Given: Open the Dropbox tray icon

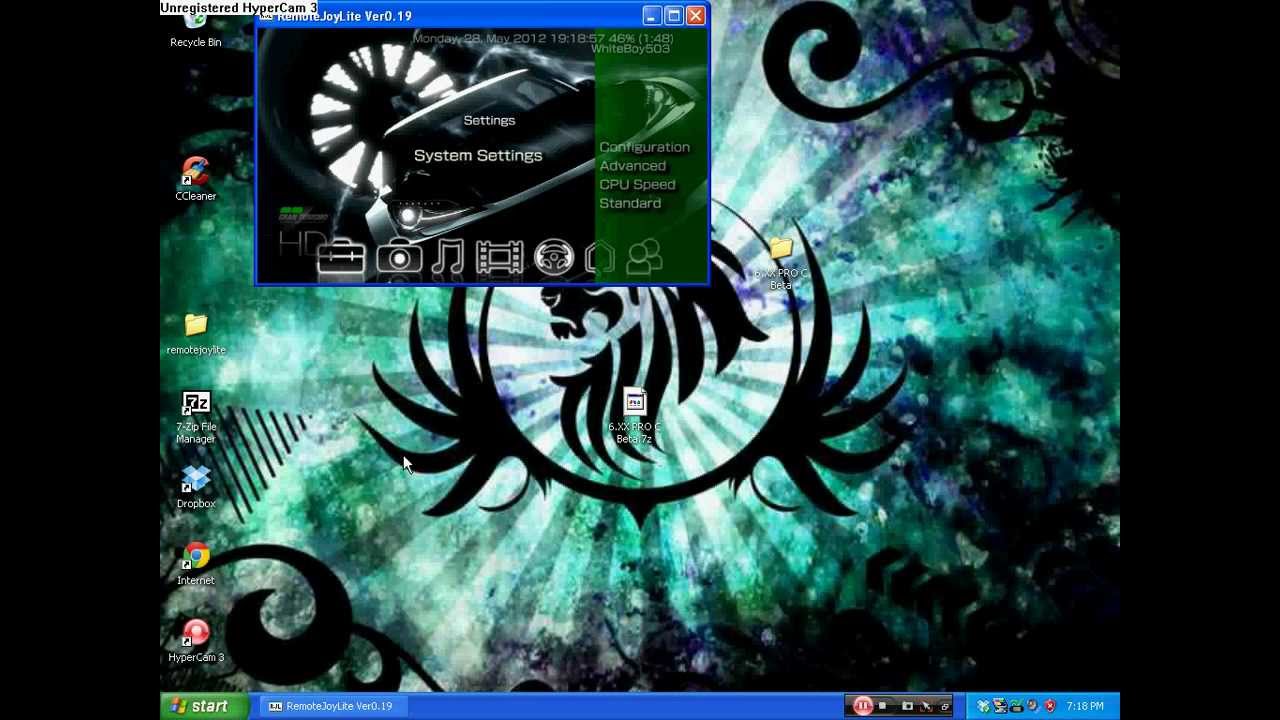Looking at the screenshot, I should point(982,706).
